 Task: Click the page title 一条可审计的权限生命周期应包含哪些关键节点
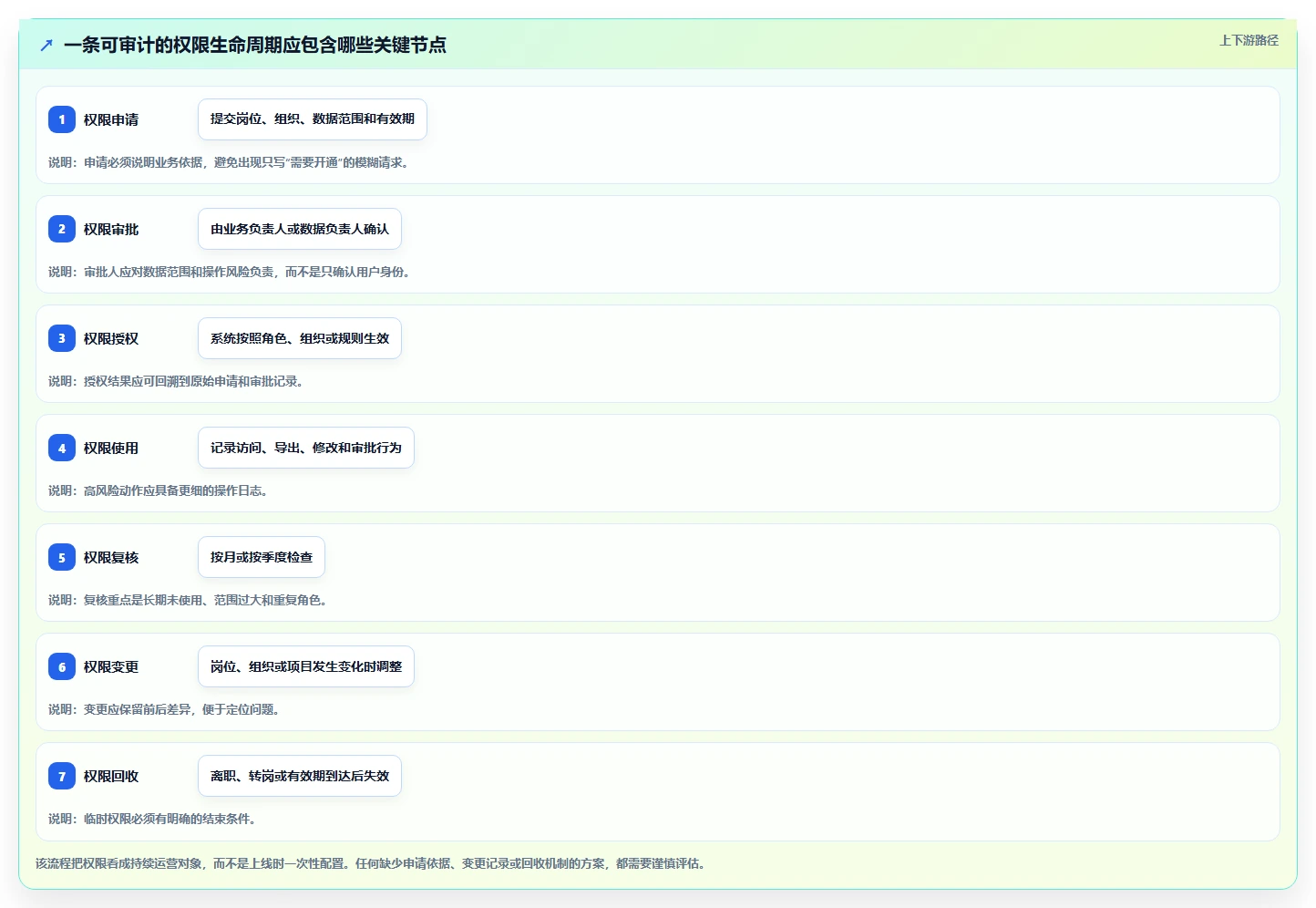[x=255, y=45]
